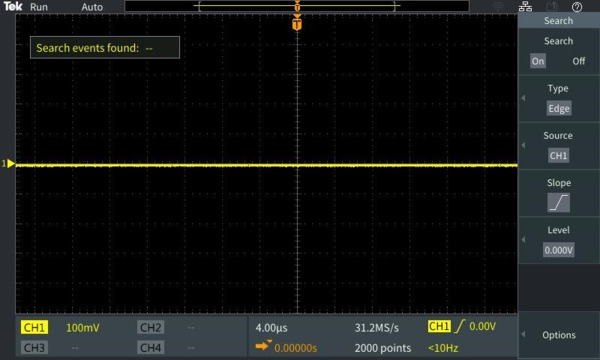Click the Run acquisition status
This screenshot has width=600, height=360.
pyautogui.click(x=39, y=7)
